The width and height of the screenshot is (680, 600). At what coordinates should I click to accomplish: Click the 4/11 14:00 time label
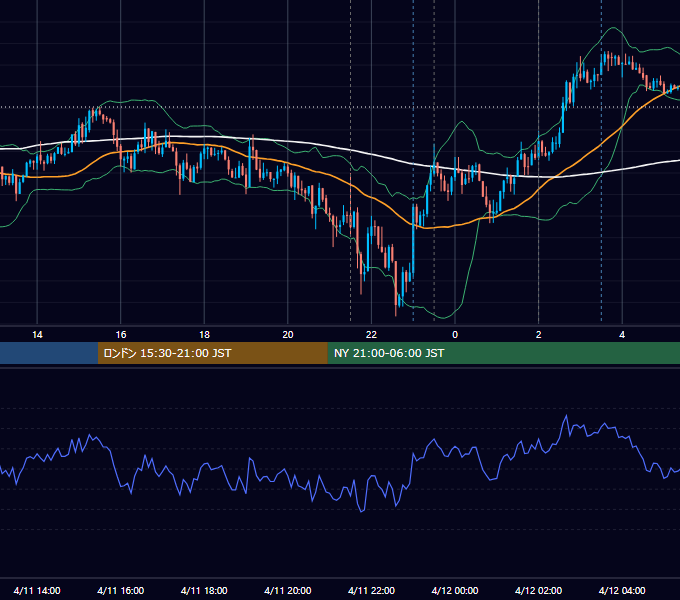(37, 590)
